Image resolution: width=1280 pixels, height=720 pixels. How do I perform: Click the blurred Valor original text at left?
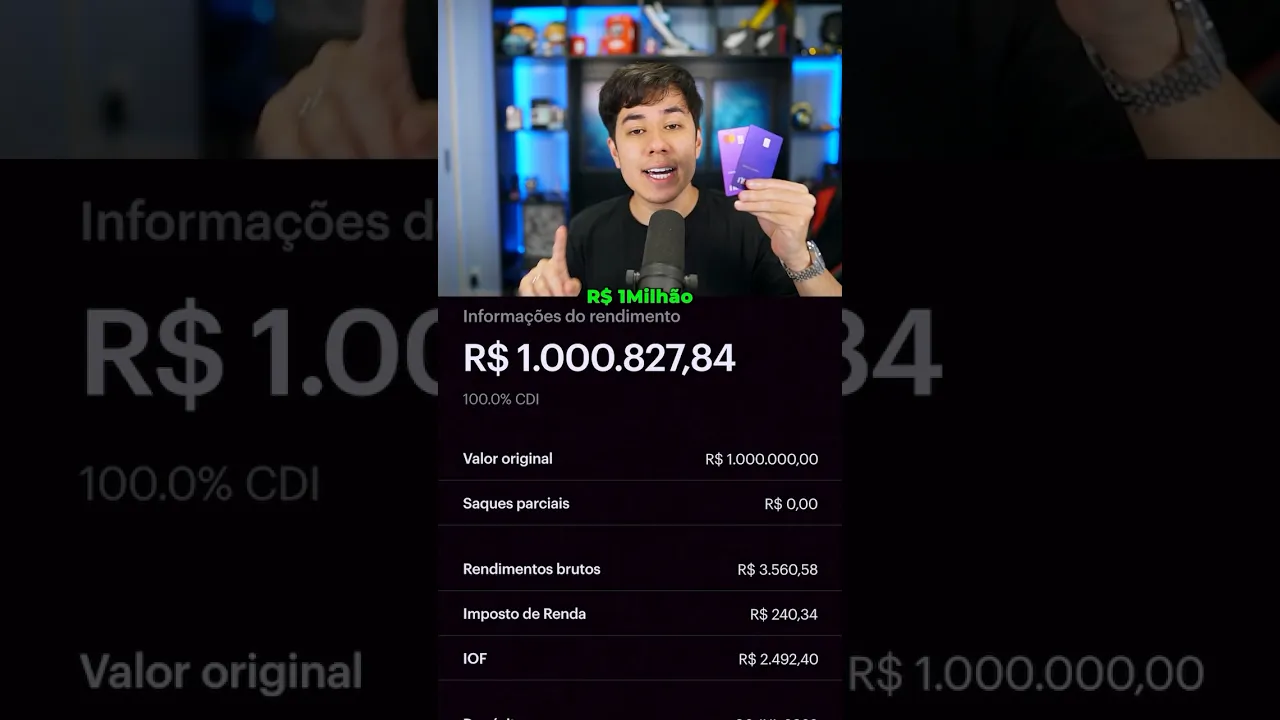[221, 672]
